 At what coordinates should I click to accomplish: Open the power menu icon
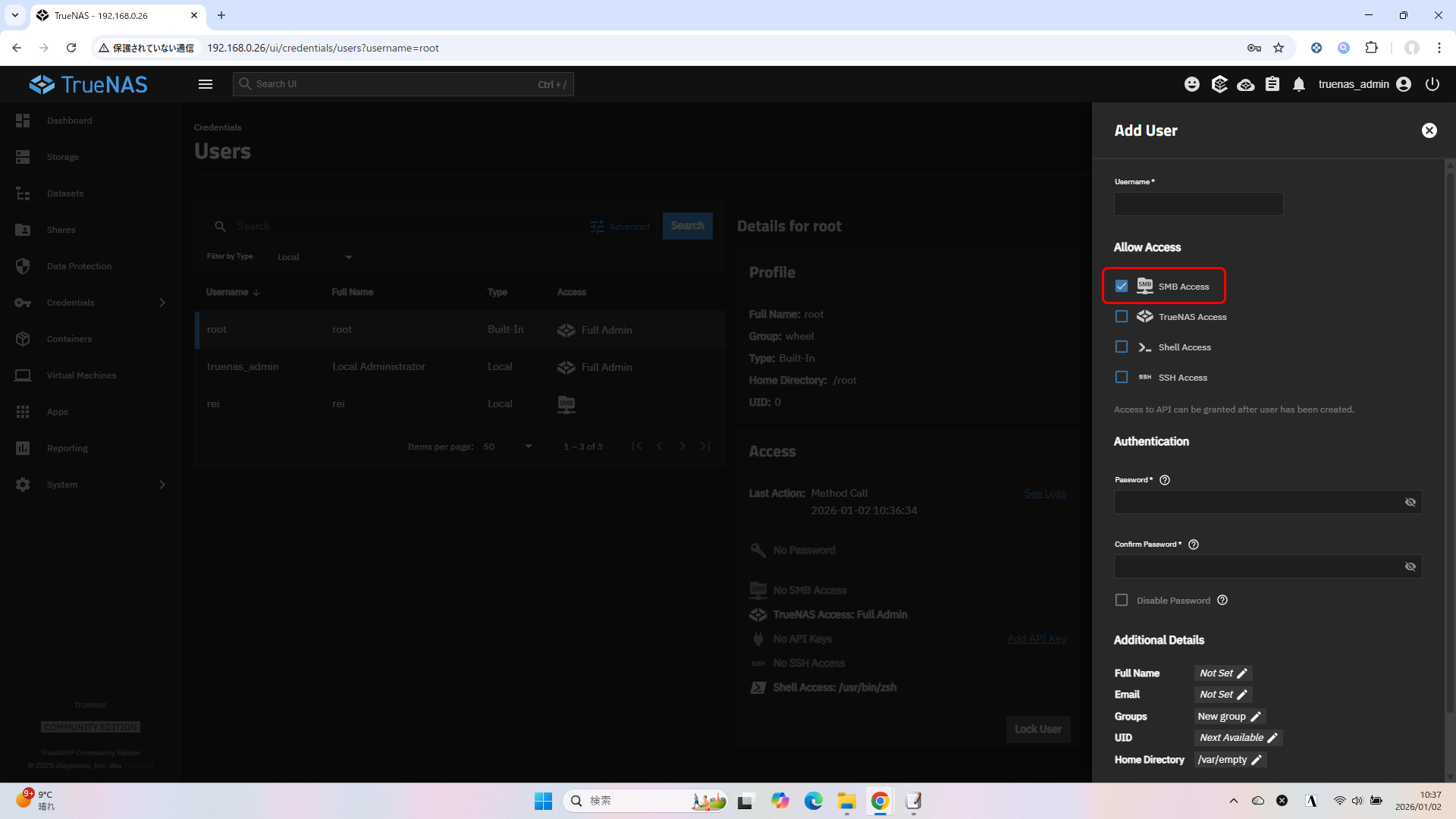pos(1432,84)
